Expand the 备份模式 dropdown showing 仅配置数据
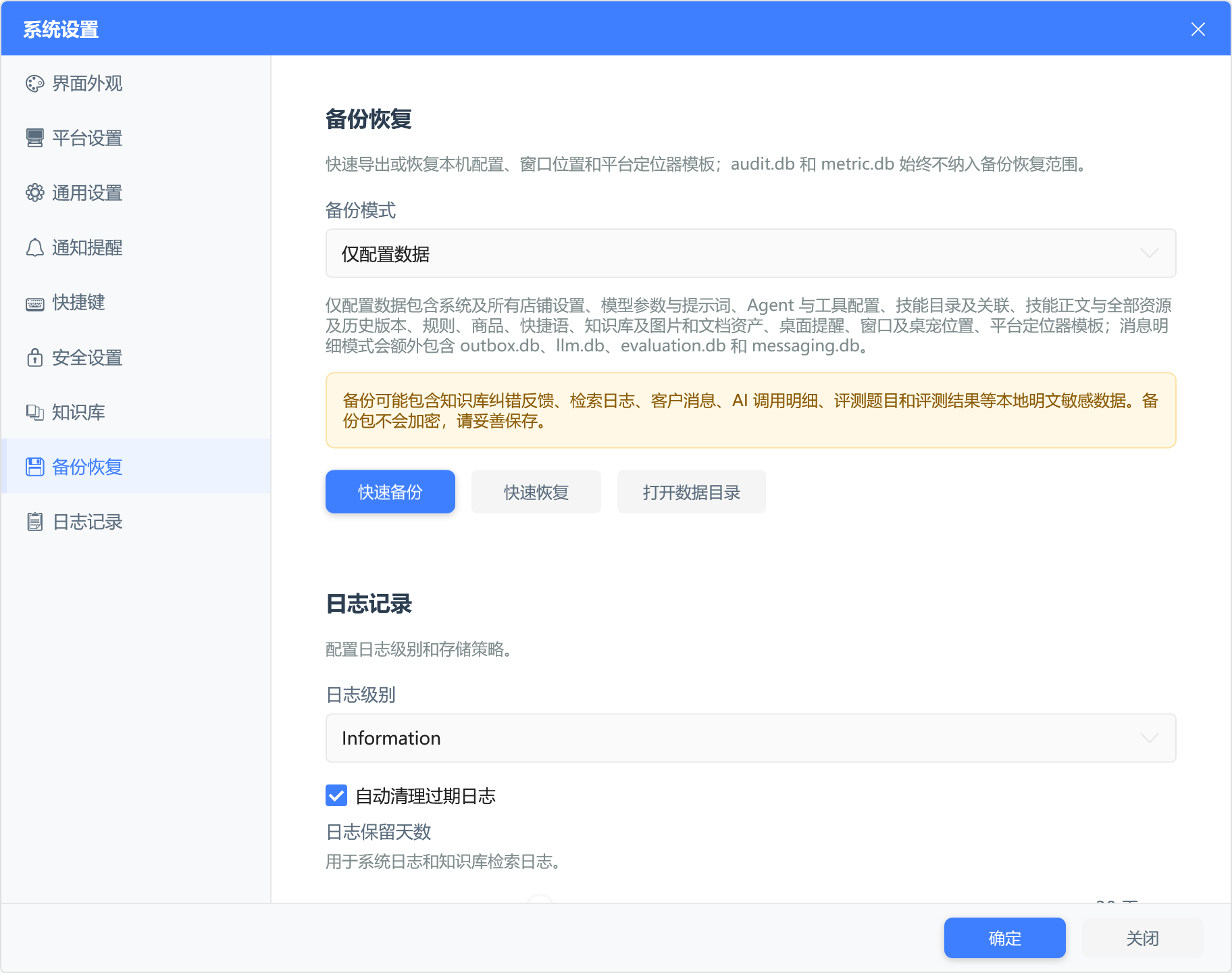The image size is (1232, 973). pyautogui.click(x=750, y=253)
